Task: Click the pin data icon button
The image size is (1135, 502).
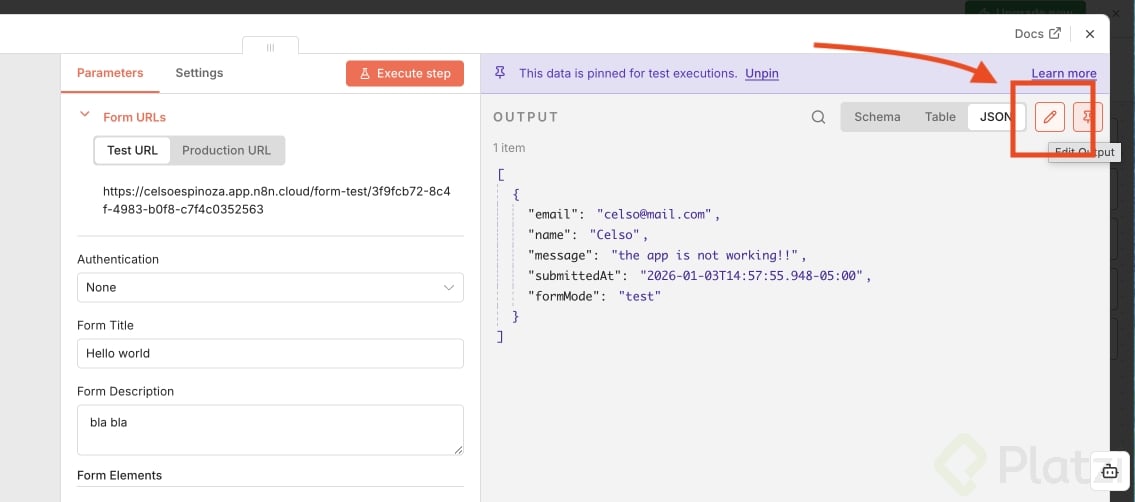Action: pyautogui.click(x=1088, y=117)
